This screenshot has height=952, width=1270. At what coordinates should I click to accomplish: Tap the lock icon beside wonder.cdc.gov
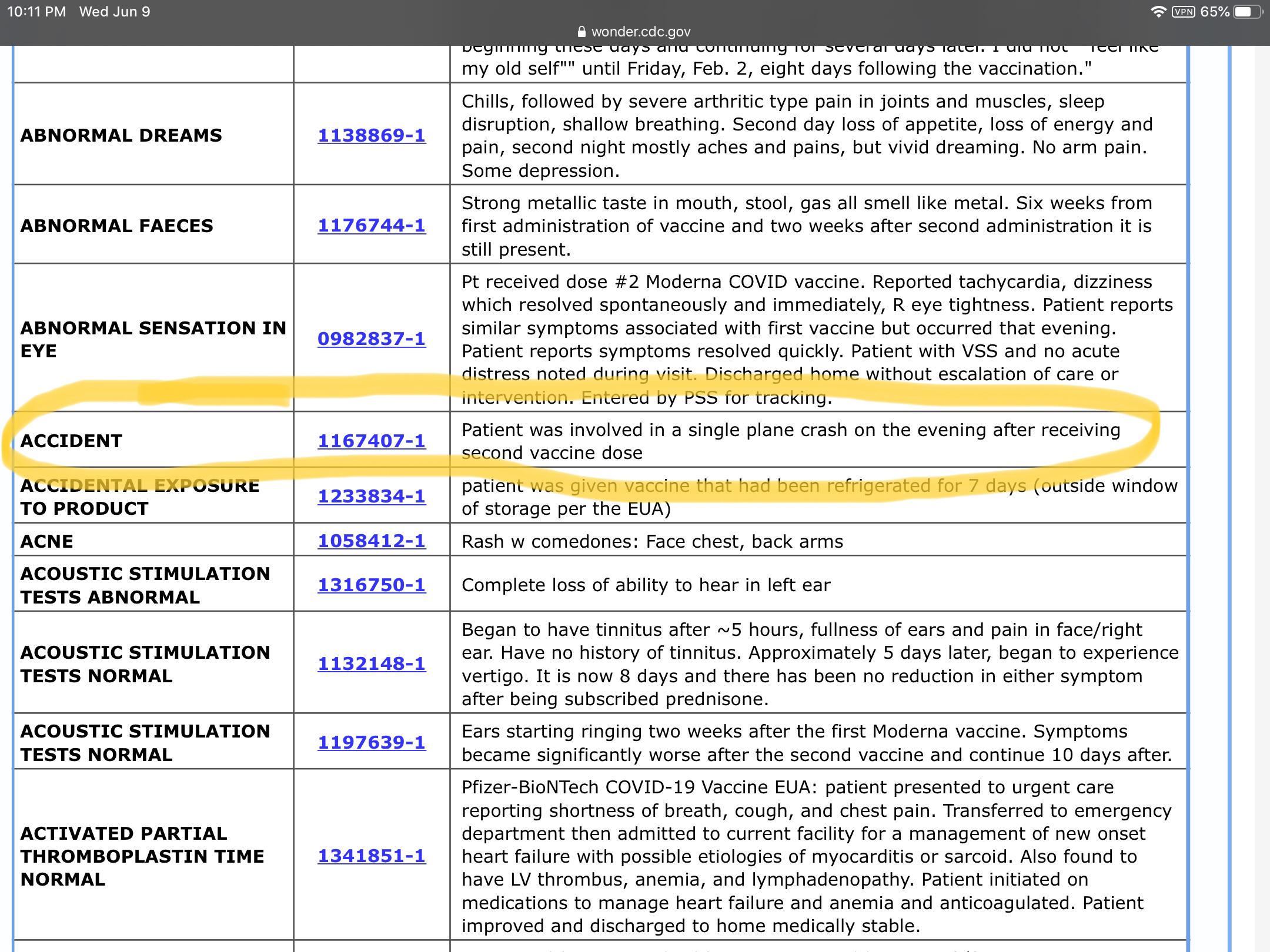pyautogui.click(x=582, y=32)
